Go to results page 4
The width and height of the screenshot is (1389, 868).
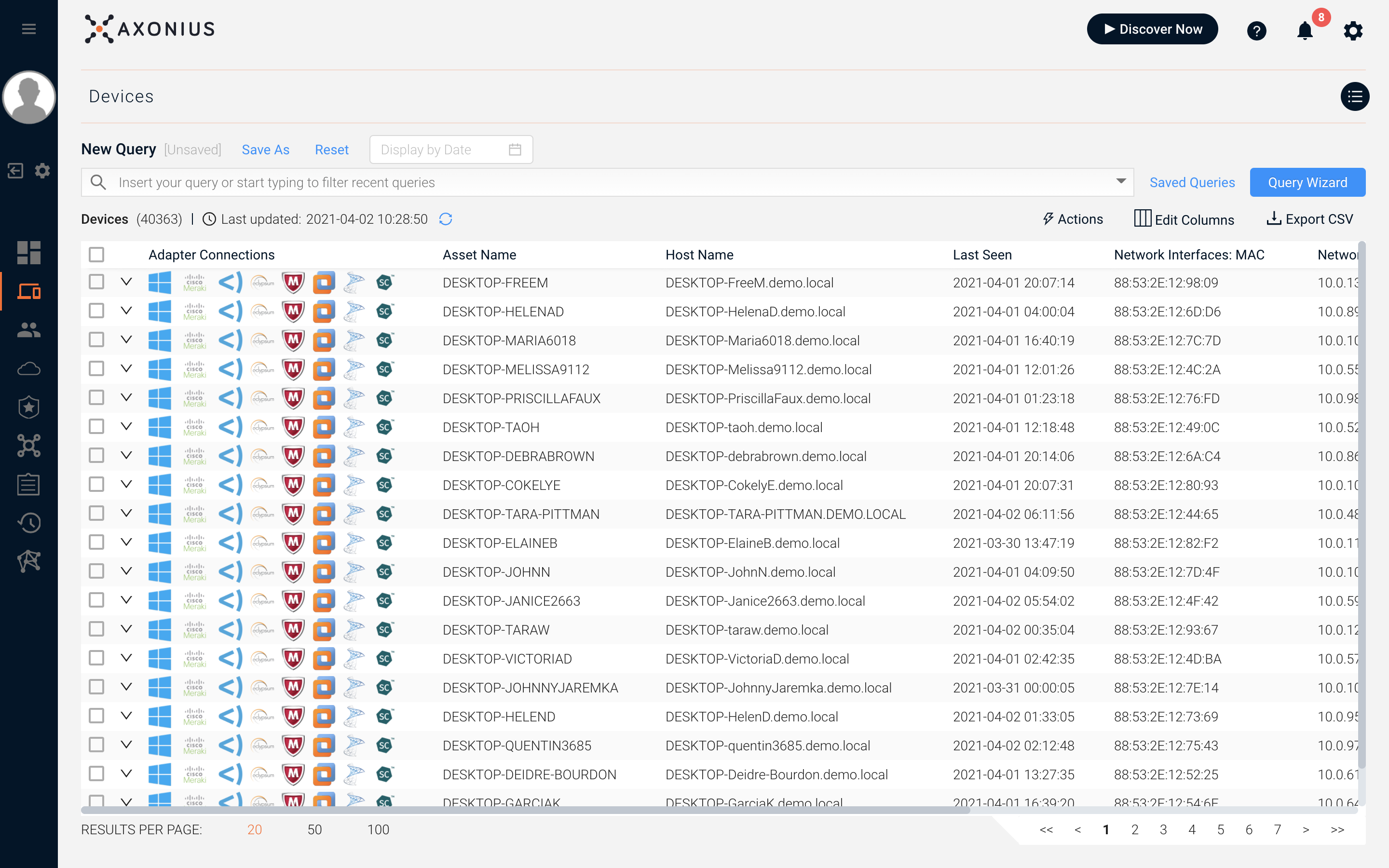point(1192,829)
